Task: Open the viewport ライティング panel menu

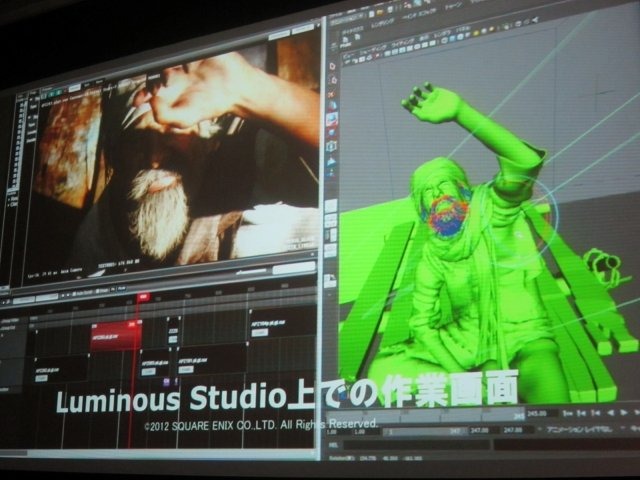Action: coord(403,42)
